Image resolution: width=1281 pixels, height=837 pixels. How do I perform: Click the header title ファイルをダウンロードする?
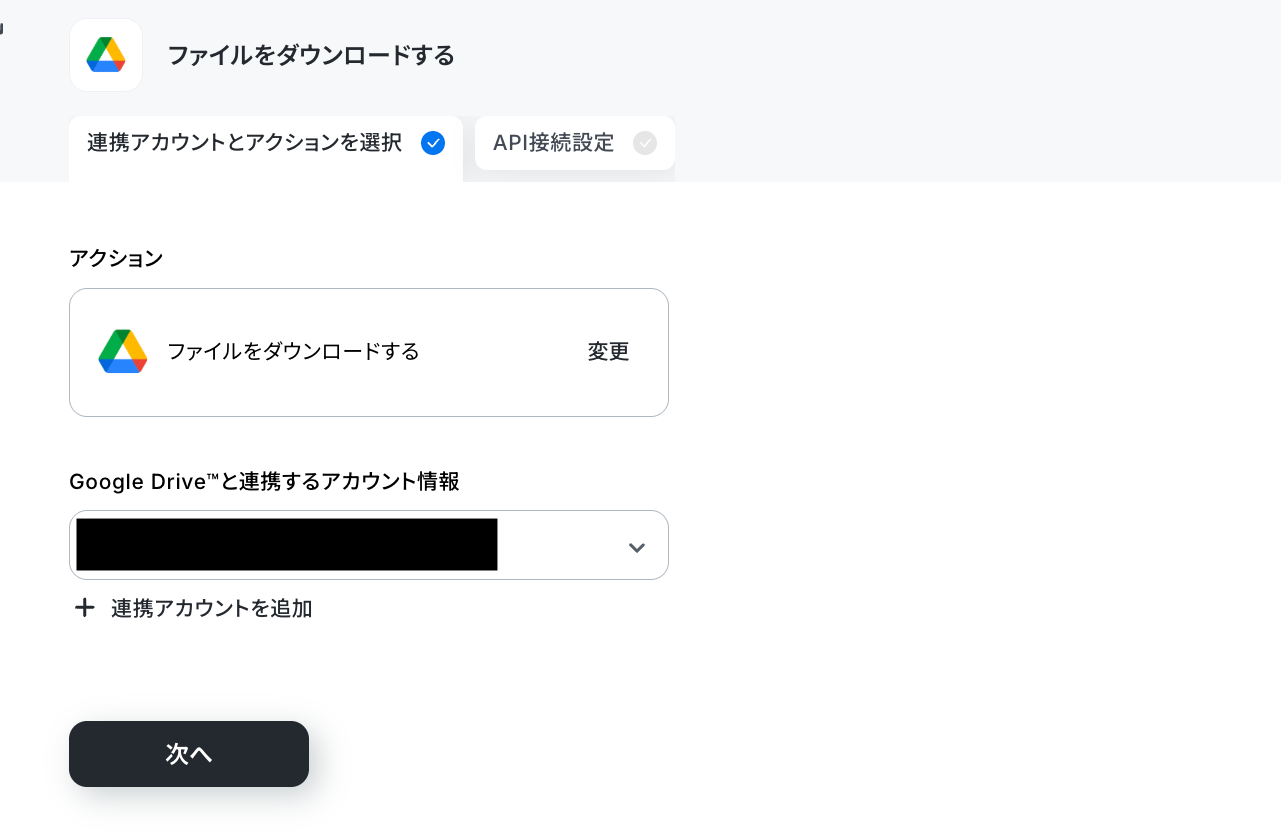pos(311,55)
